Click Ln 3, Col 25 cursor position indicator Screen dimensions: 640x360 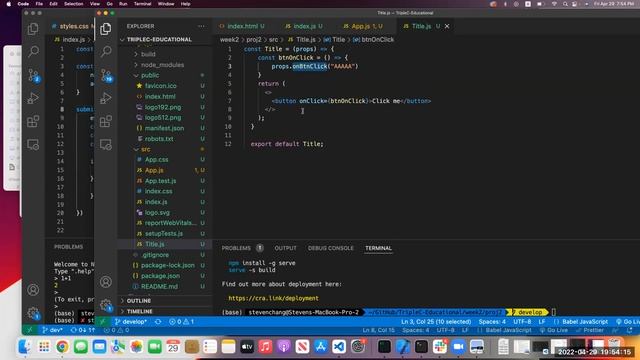coord(436,322)
